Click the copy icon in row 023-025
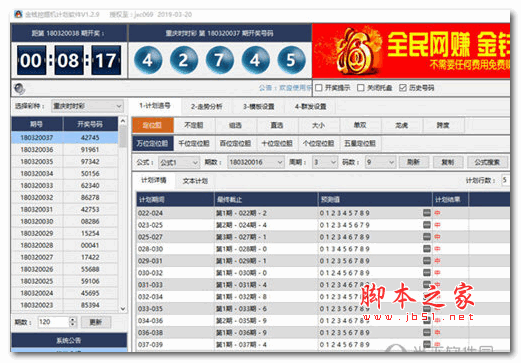This screenshot has width=521, height=363. (427, 225)
